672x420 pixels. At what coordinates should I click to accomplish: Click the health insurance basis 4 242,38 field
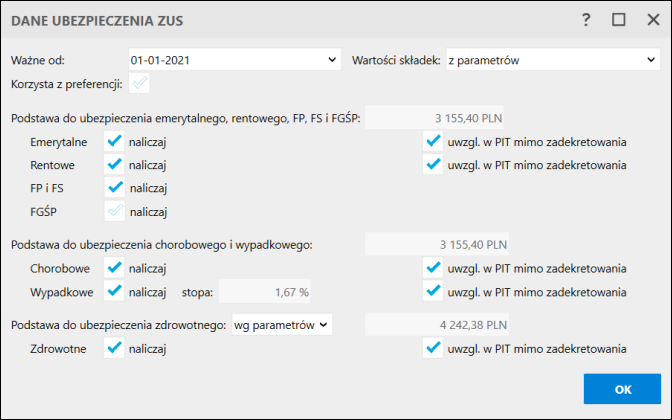438,324
